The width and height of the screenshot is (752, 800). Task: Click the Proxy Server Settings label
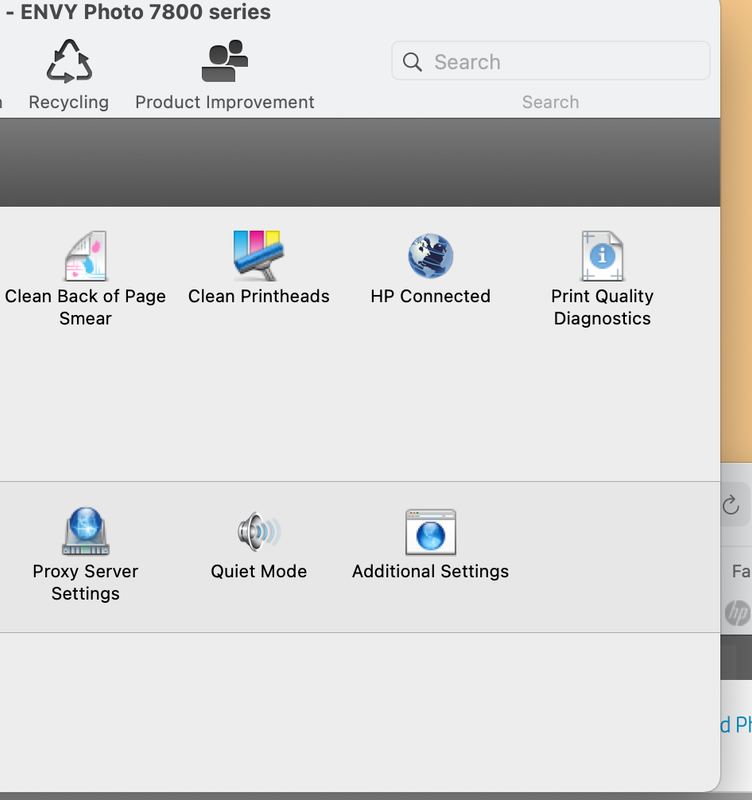(85, 582)
